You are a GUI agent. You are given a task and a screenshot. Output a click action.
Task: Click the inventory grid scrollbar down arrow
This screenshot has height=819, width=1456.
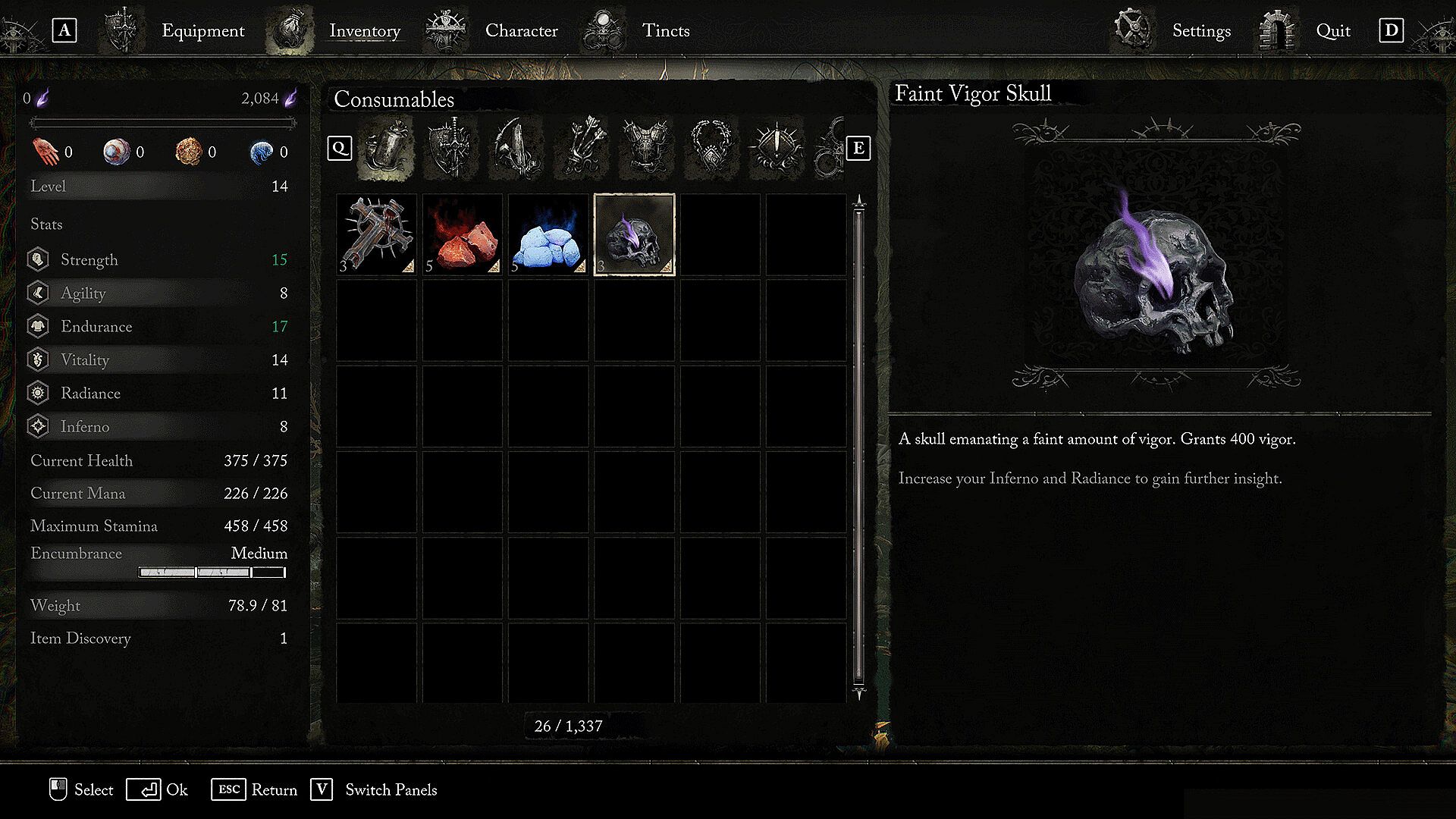pos(859,693)
